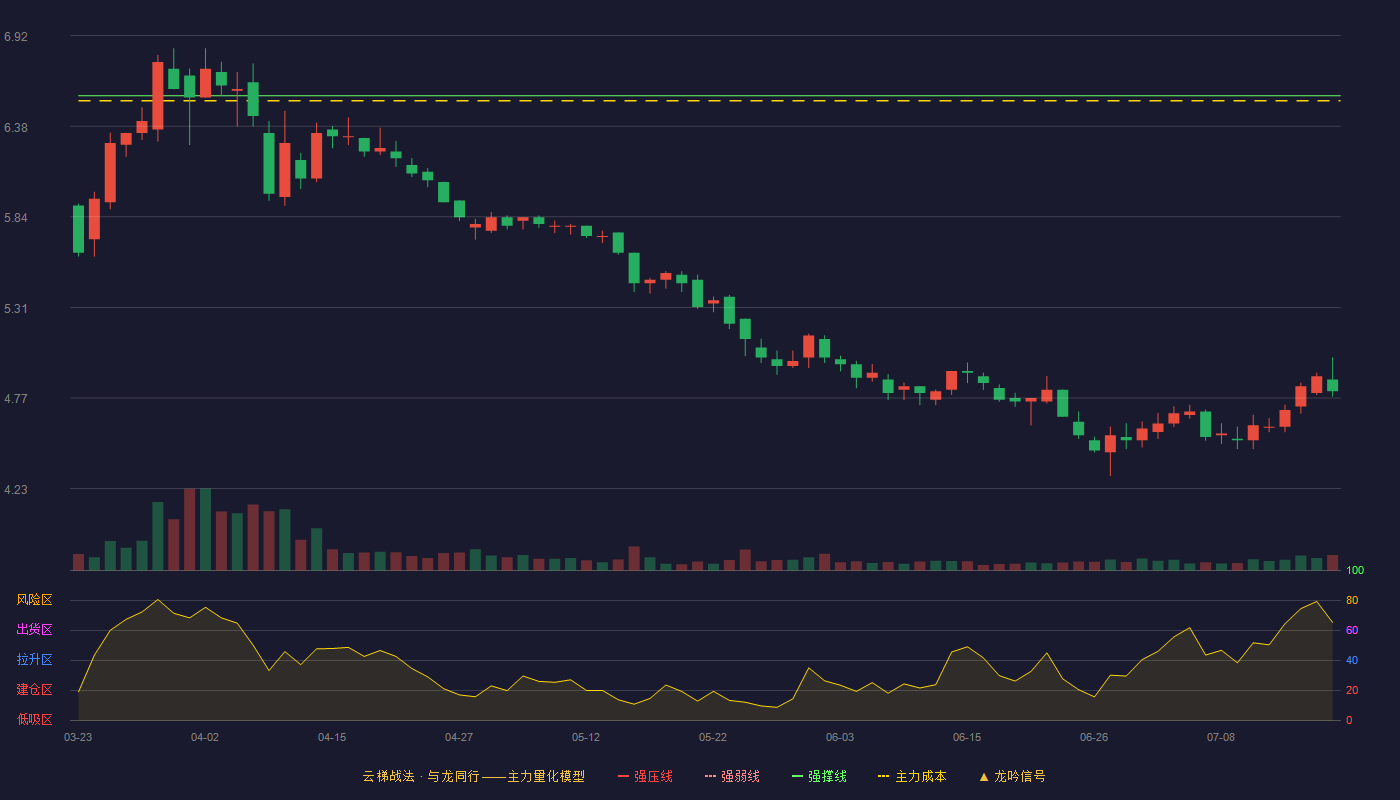Click the green 100 indicator axis value

point(1355,571)
